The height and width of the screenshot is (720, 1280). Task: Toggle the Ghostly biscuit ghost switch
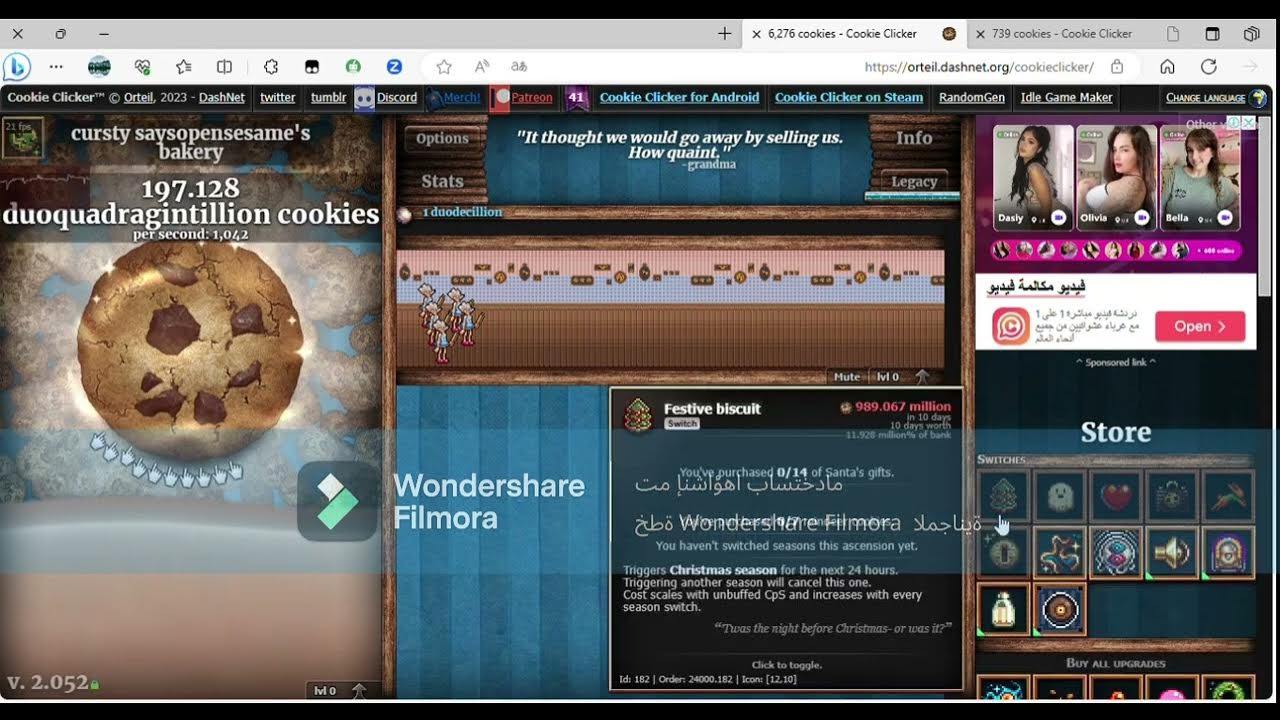pos(1059,495)
